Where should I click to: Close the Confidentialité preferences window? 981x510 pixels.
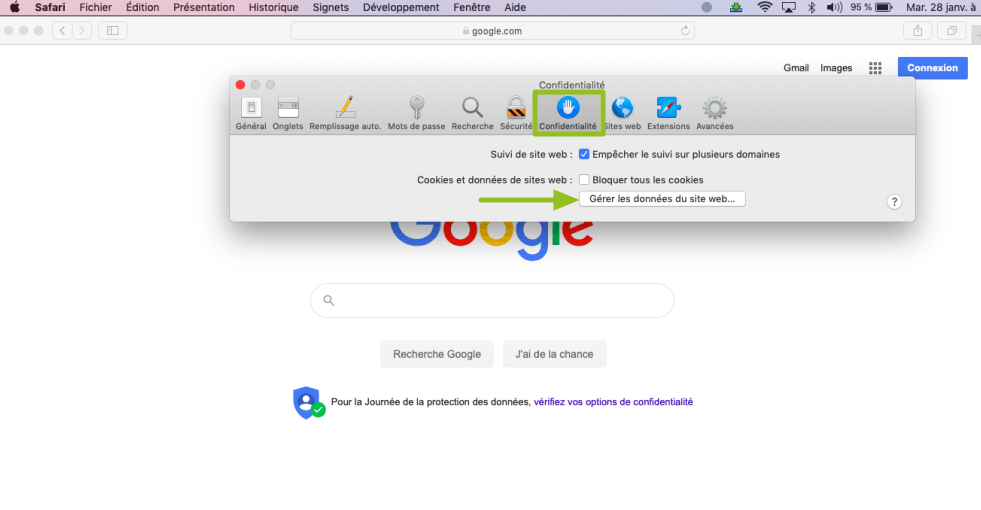(x=240, y=84)
